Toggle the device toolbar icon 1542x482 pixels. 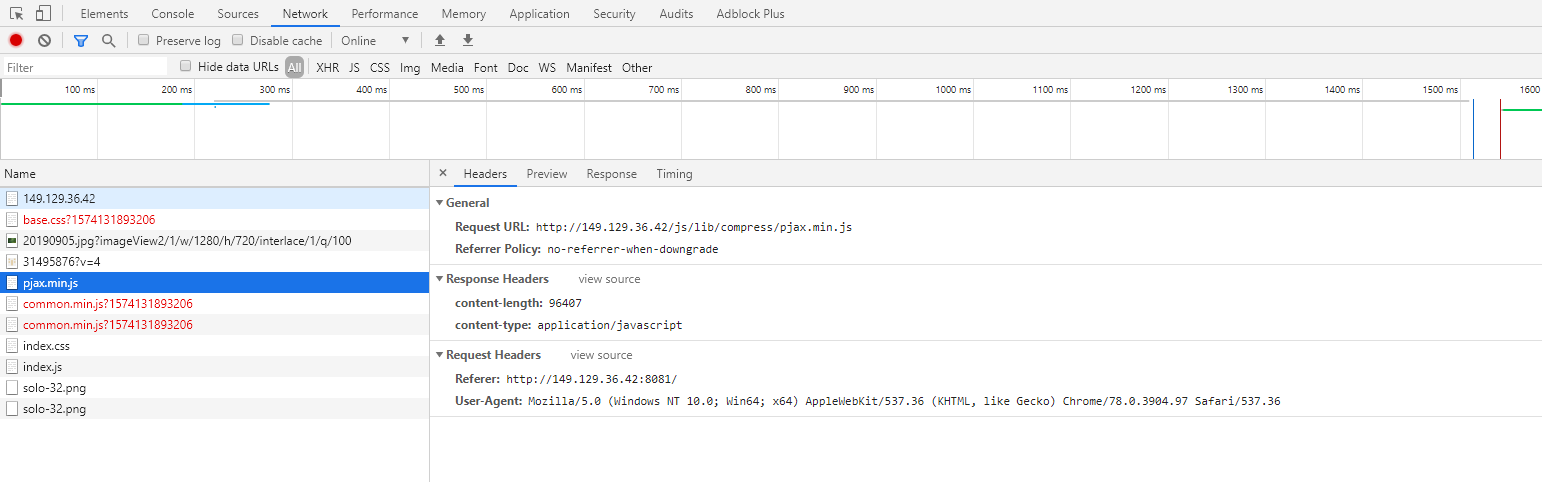click(x=43, y=14)
